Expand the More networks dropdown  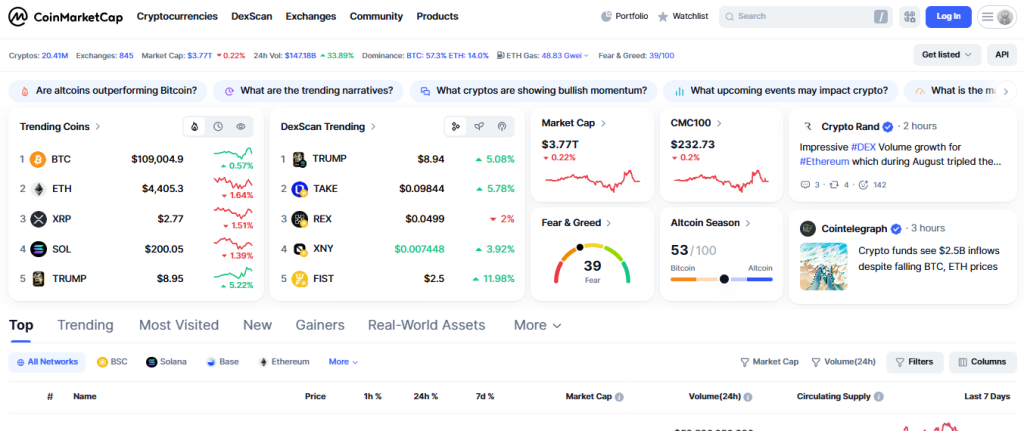pyautogui.click(x=344, y=362)
